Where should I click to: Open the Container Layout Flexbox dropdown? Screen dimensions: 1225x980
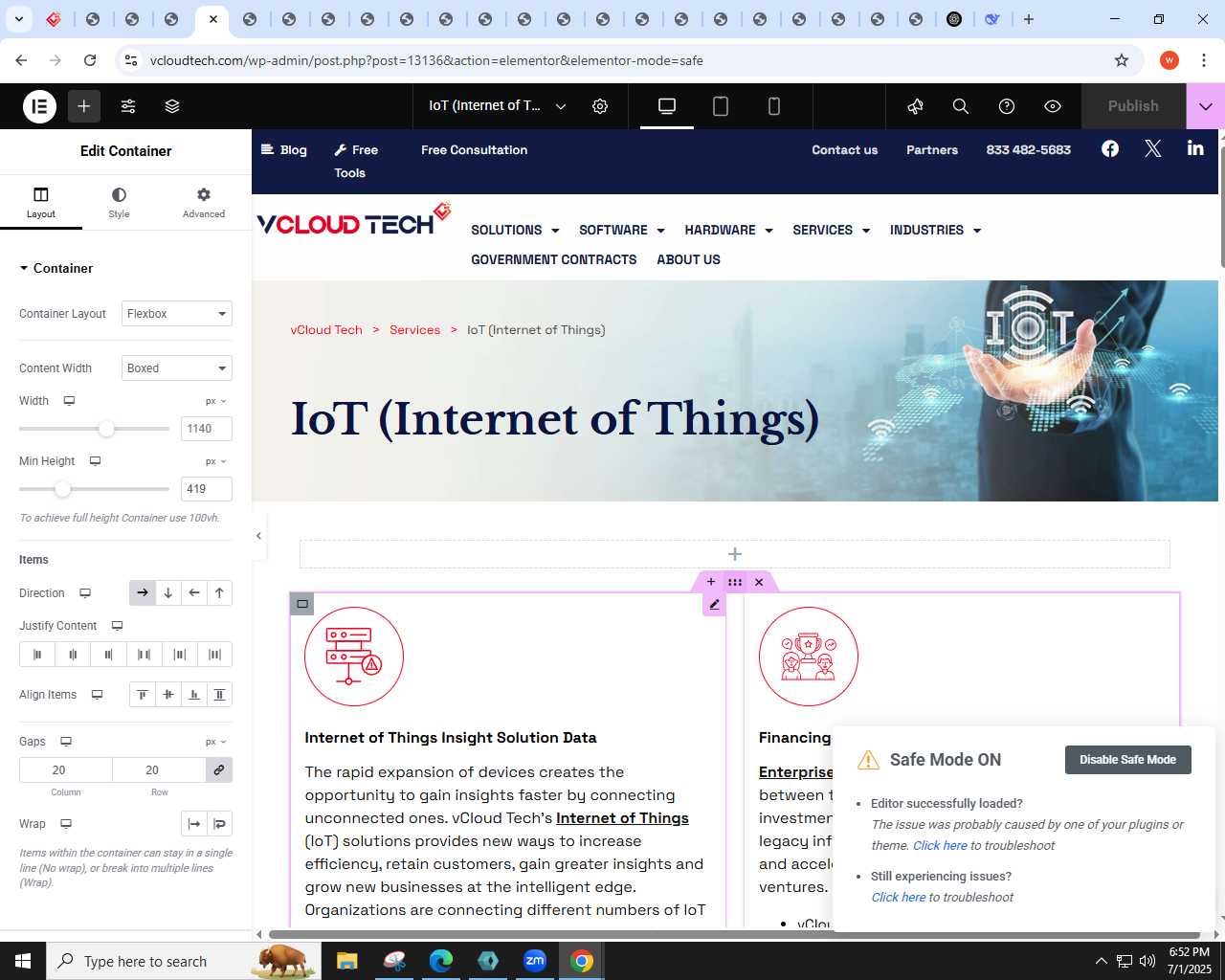[177, 314]
